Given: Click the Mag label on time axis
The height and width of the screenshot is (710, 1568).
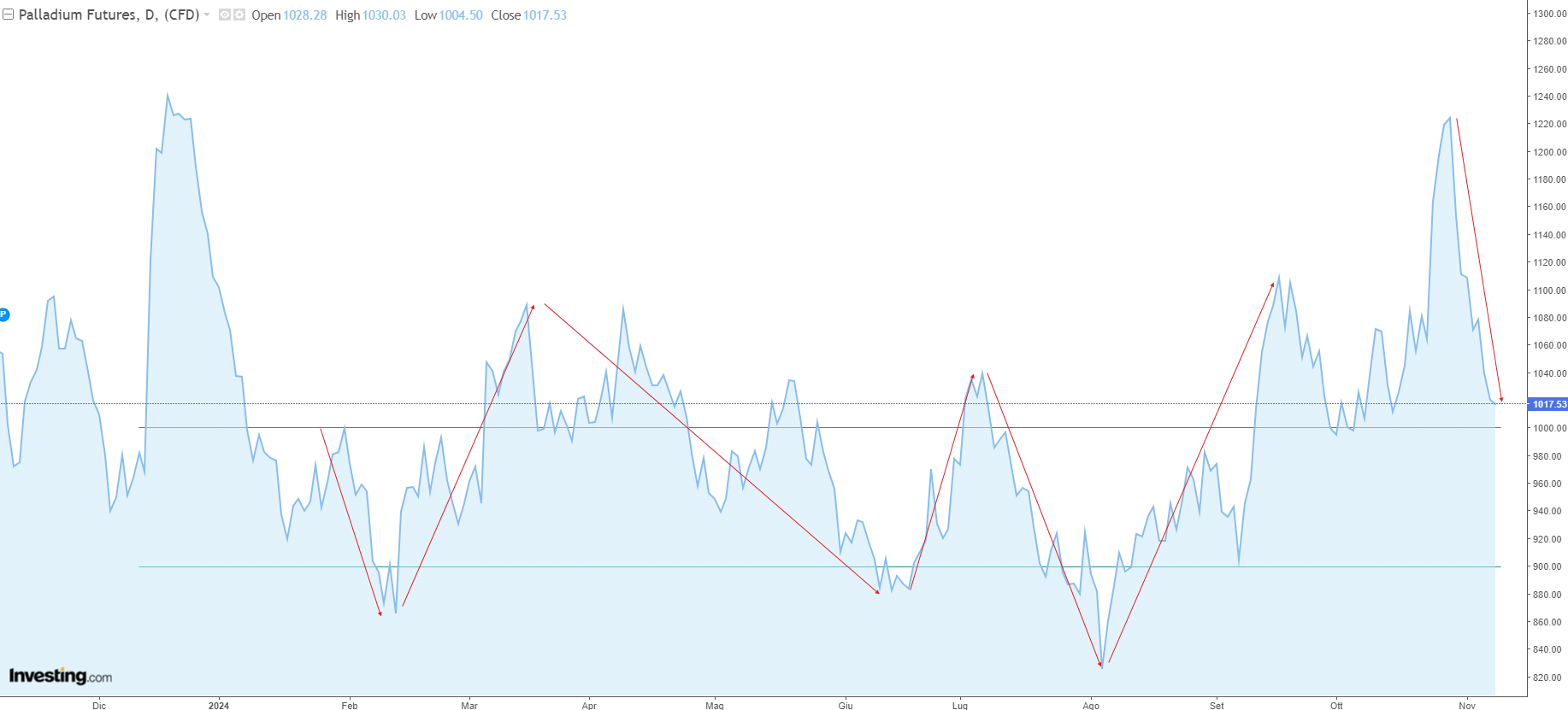Looking at the screenshot, I should [x=715, y=705].
